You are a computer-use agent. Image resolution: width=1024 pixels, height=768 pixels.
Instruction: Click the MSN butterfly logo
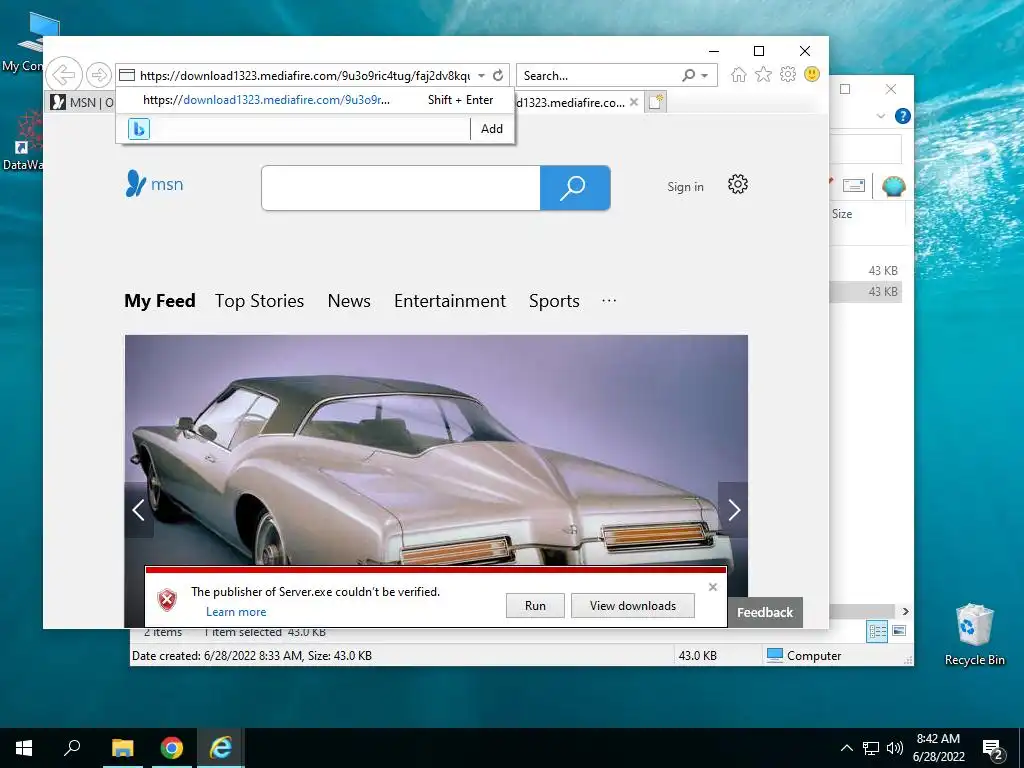point(155,184)
